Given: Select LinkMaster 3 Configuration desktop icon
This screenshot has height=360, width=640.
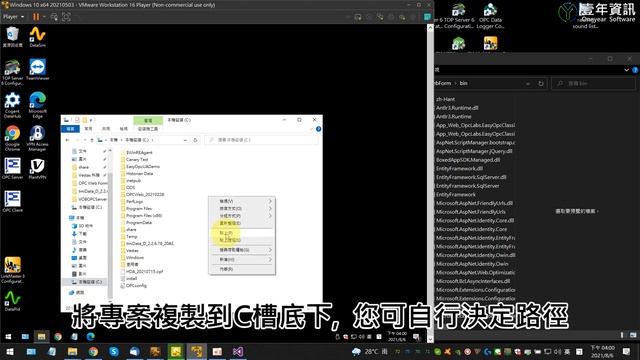Looking at the screenshot, I should pyautogui.click(x=12, y=270).
